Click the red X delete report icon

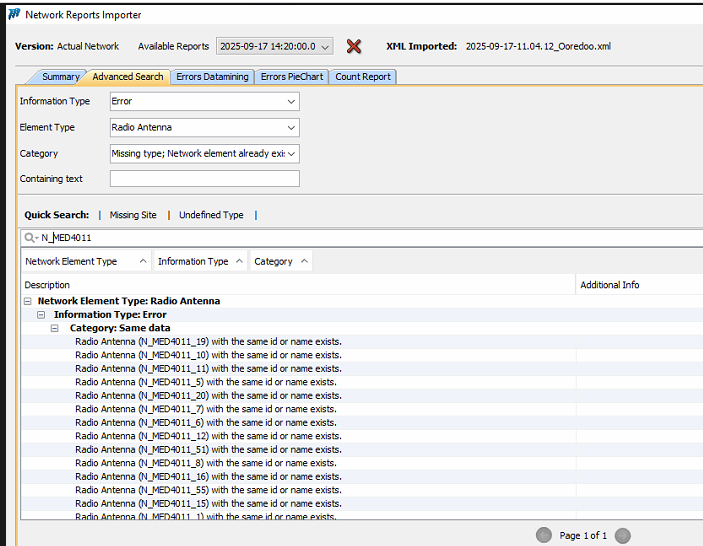click(353, 46)
